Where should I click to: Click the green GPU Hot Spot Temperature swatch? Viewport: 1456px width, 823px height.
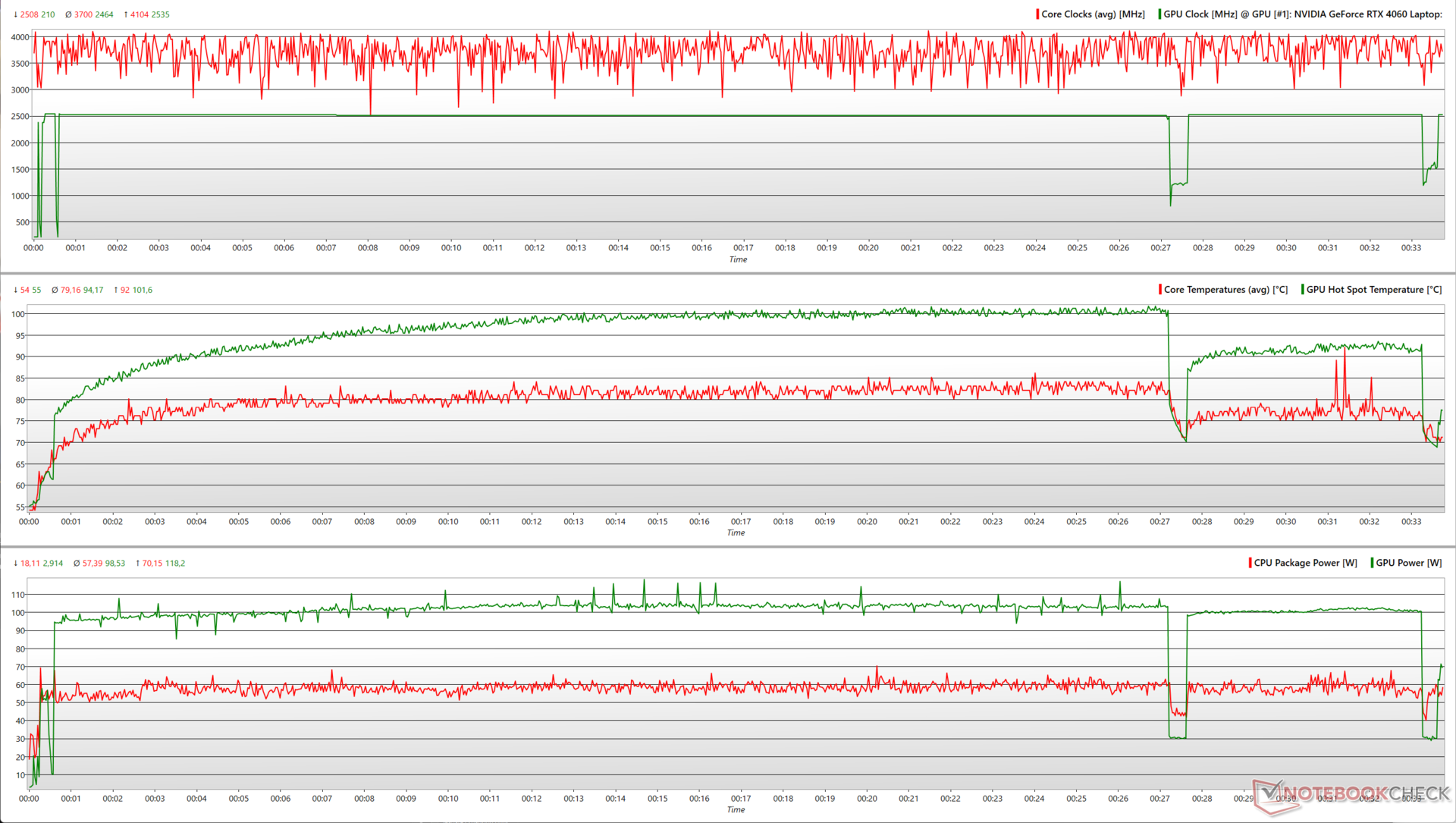click(1302, 290)
